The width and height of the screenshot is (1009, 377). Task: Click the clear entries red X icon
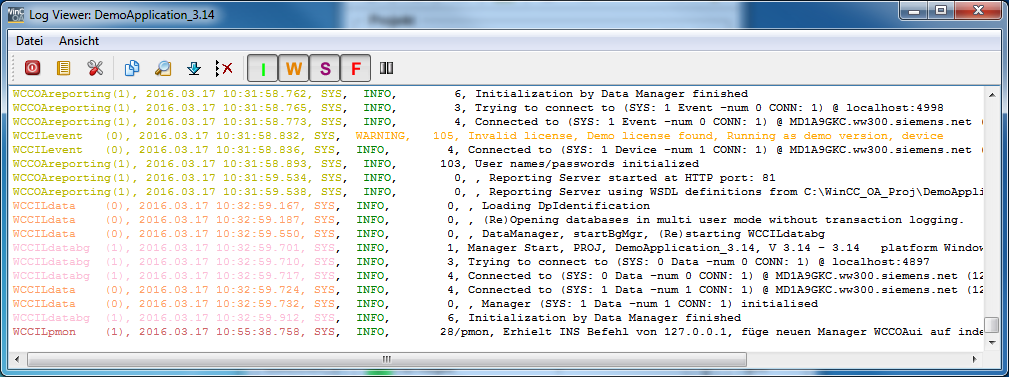(x=225, y=68)
